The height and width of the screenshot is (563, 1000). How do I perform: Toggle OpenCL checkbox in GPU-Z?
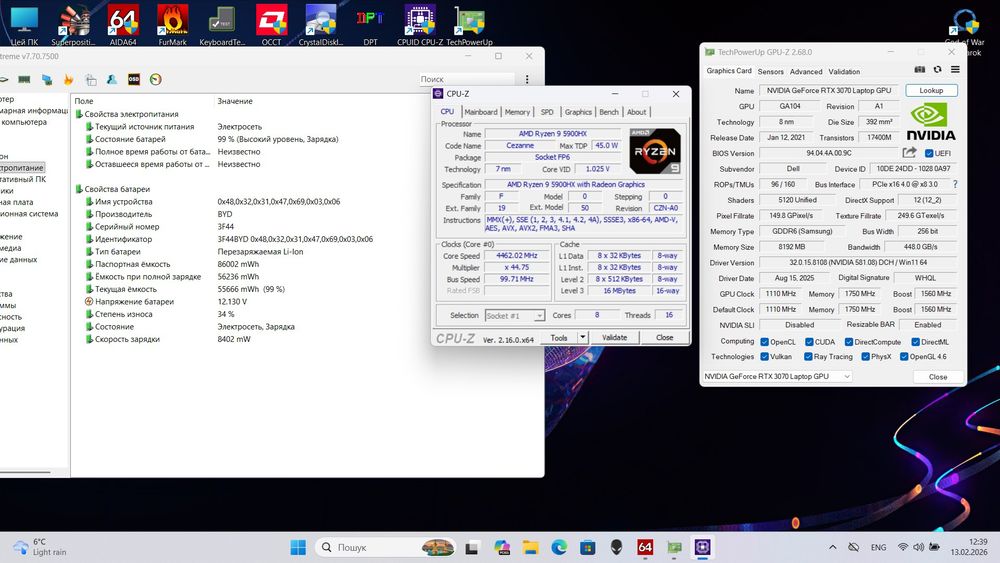click(764, 342)
